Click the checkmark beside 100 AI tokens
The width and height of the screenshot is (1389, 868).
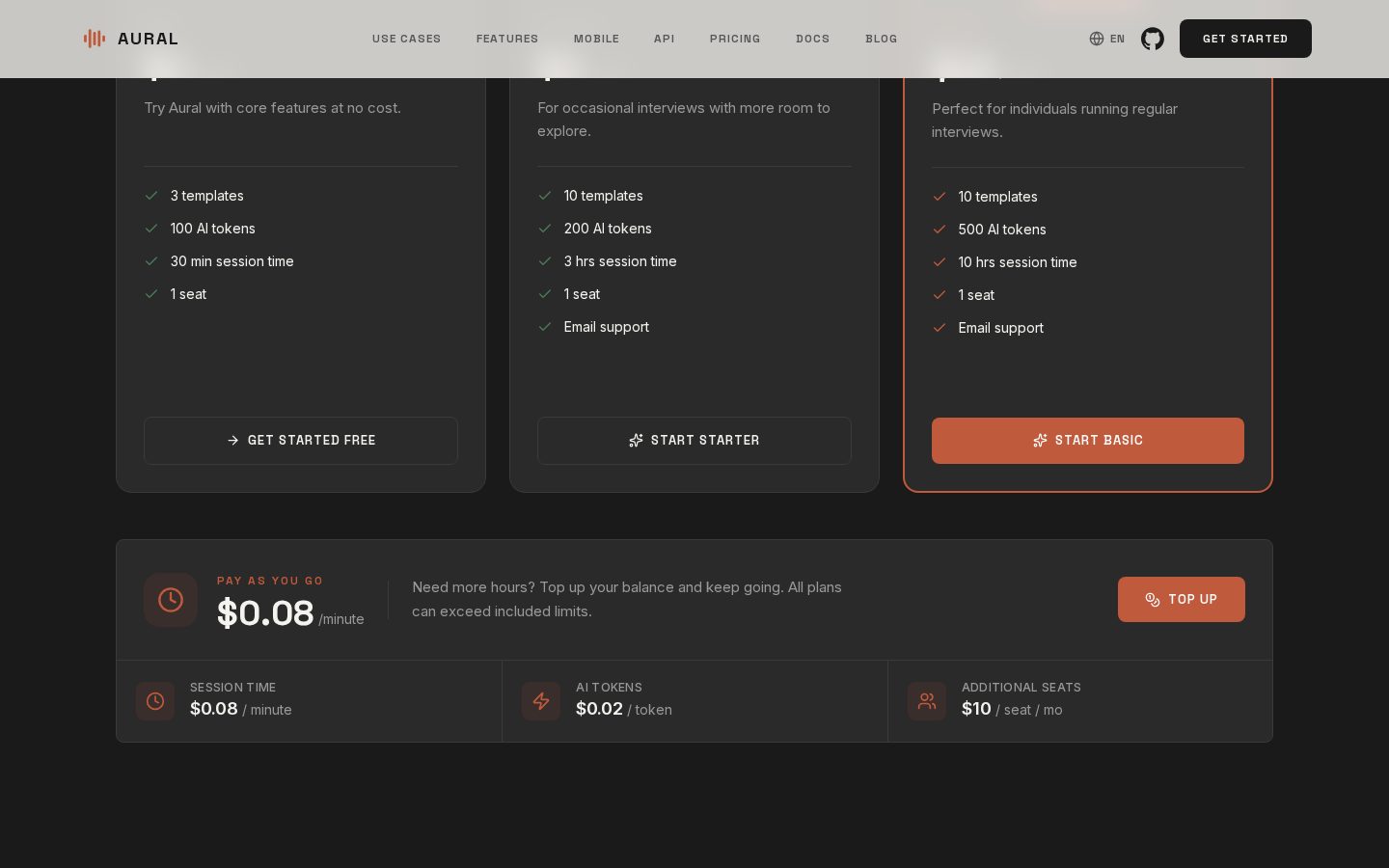(151, 229)
